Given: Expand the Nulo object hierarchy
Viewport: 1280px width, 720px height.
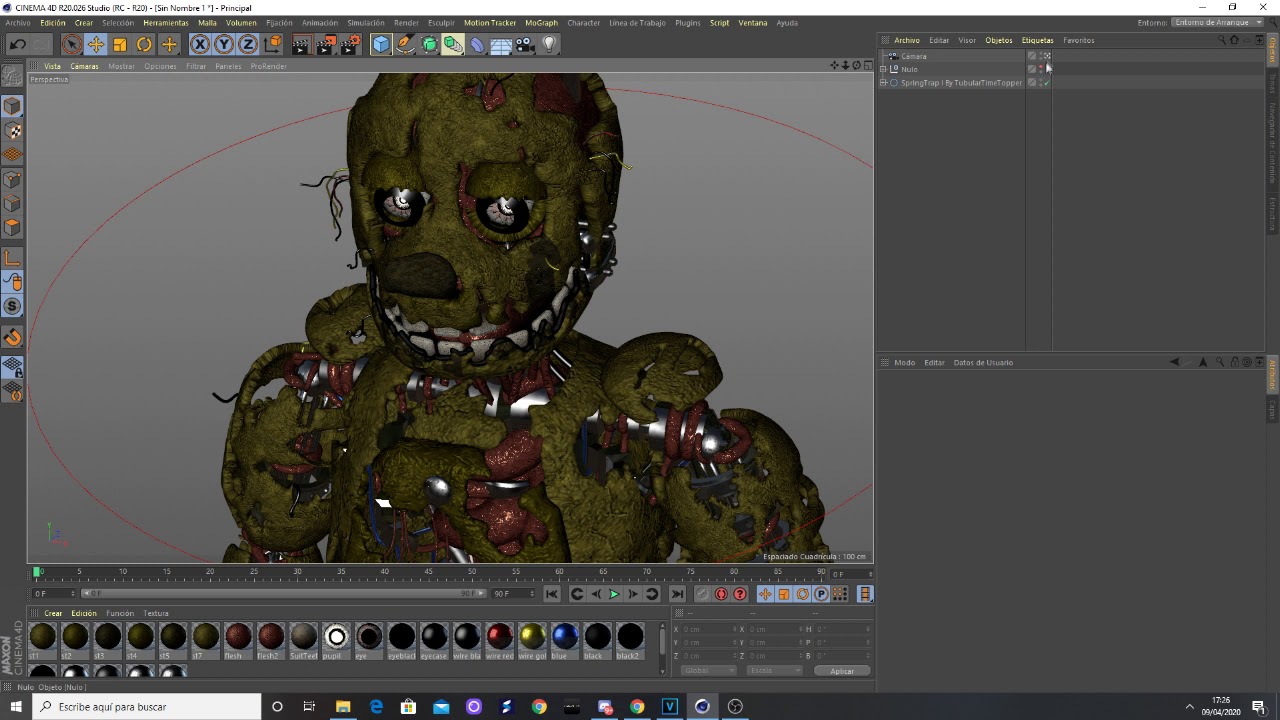Looking at the screenshot, I should (883, 69).
